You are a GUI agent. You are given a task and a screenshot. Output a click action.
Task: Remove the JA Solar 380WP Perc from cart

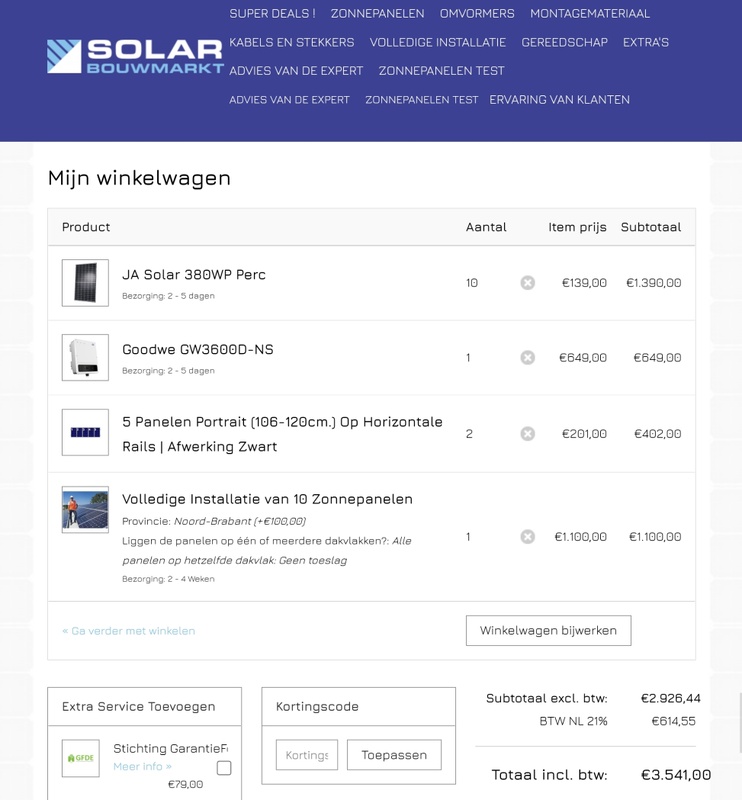click(528, 283)
